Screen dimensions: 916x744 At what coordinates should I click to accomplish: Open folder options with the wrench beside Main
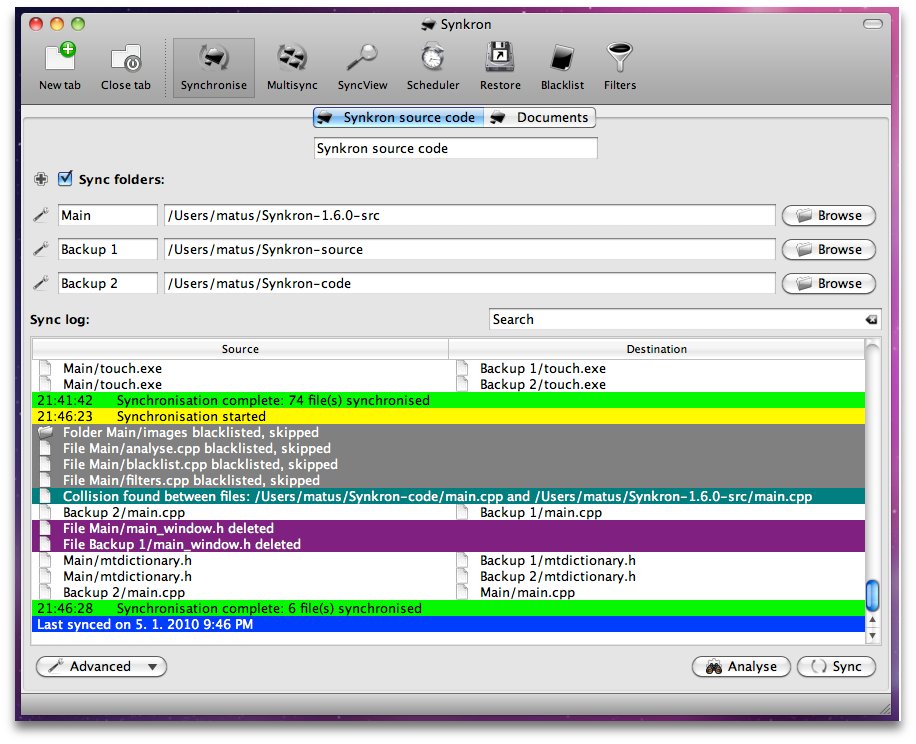coord(40,214)
